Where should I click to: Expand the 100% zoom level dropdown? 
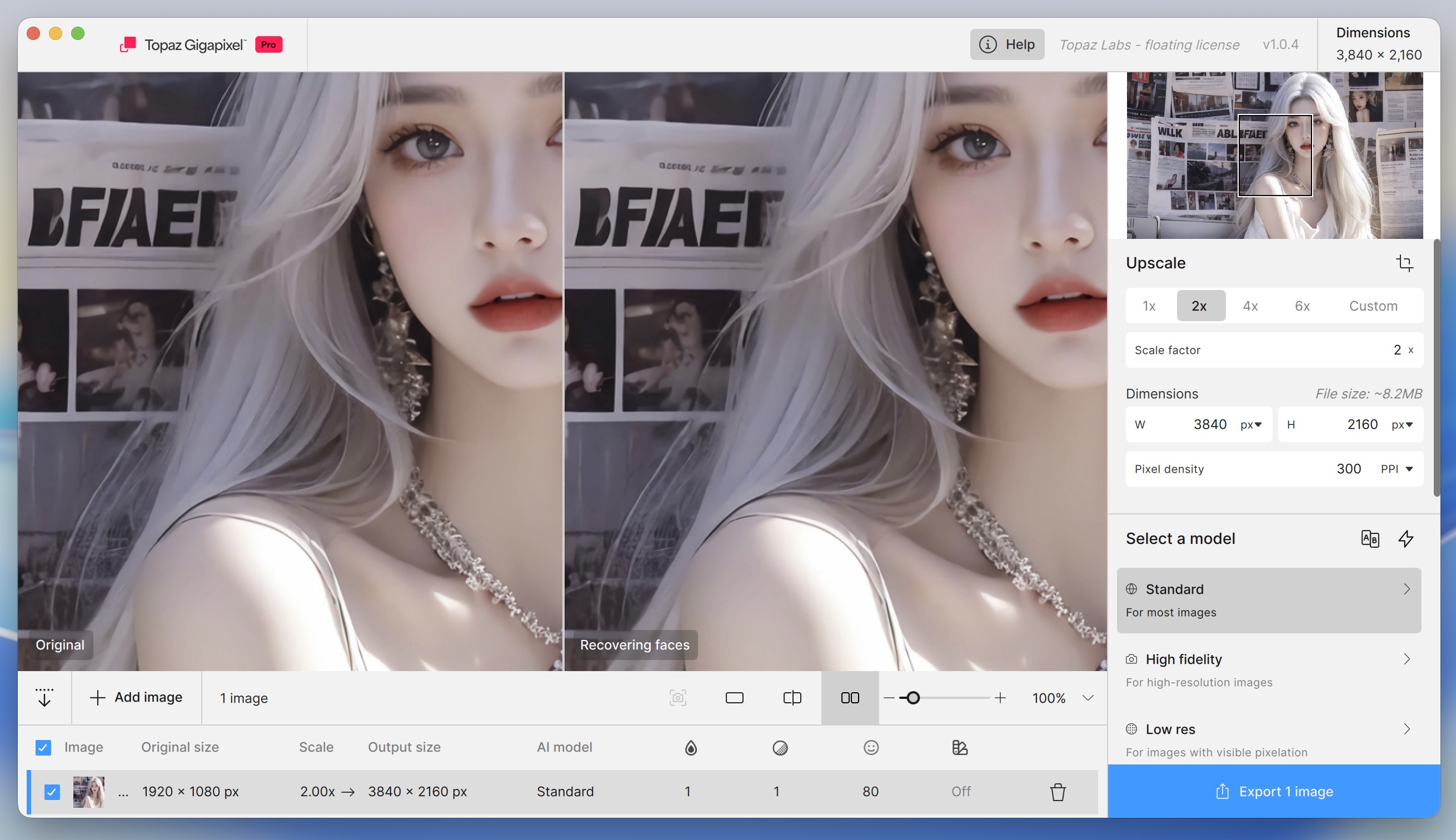[1088, 698]
